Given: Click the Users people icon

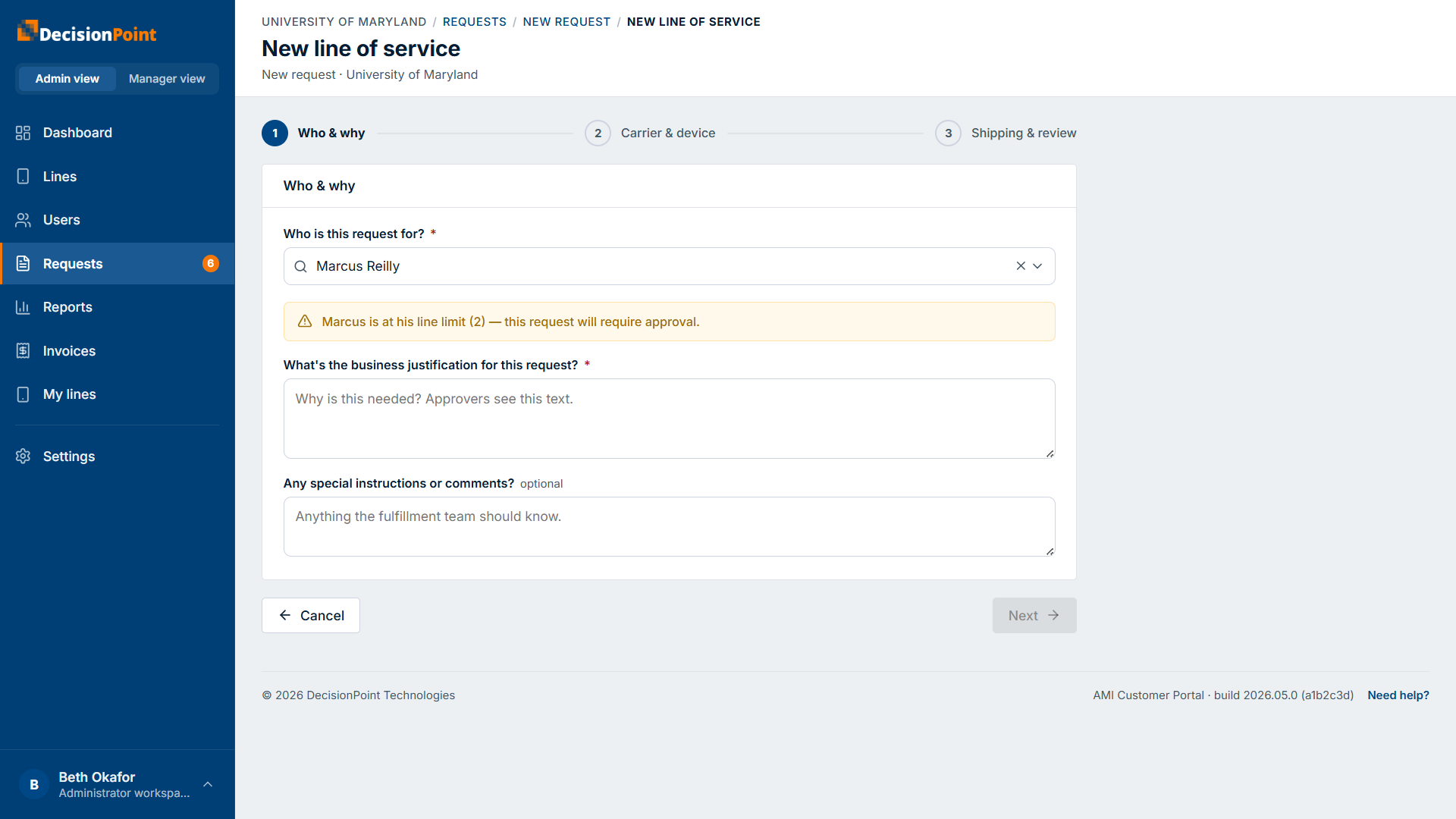Looking at the screenshot, I should point(23,220).
